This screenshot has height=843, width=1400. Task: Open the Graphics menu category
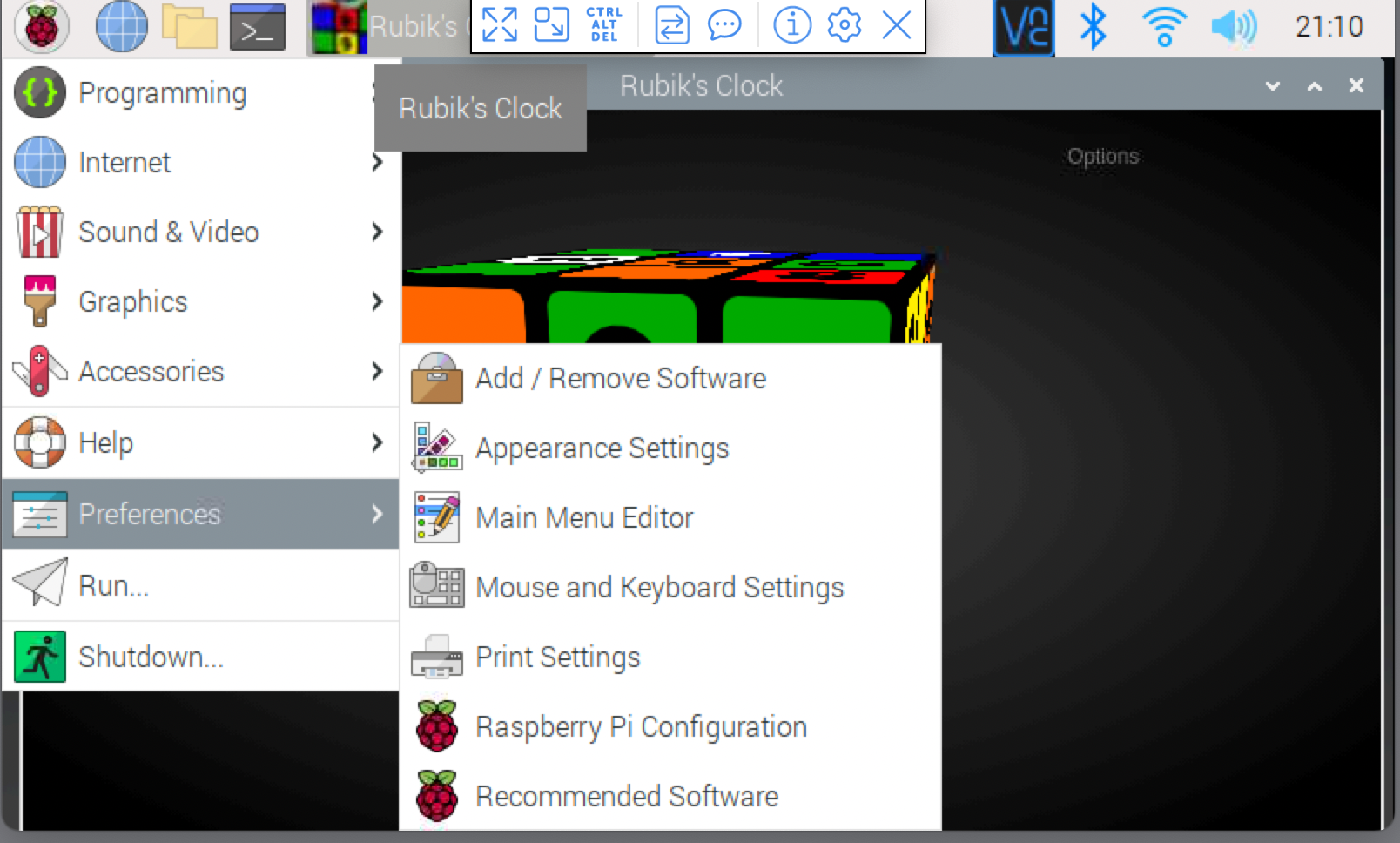[x=200, y=301]
